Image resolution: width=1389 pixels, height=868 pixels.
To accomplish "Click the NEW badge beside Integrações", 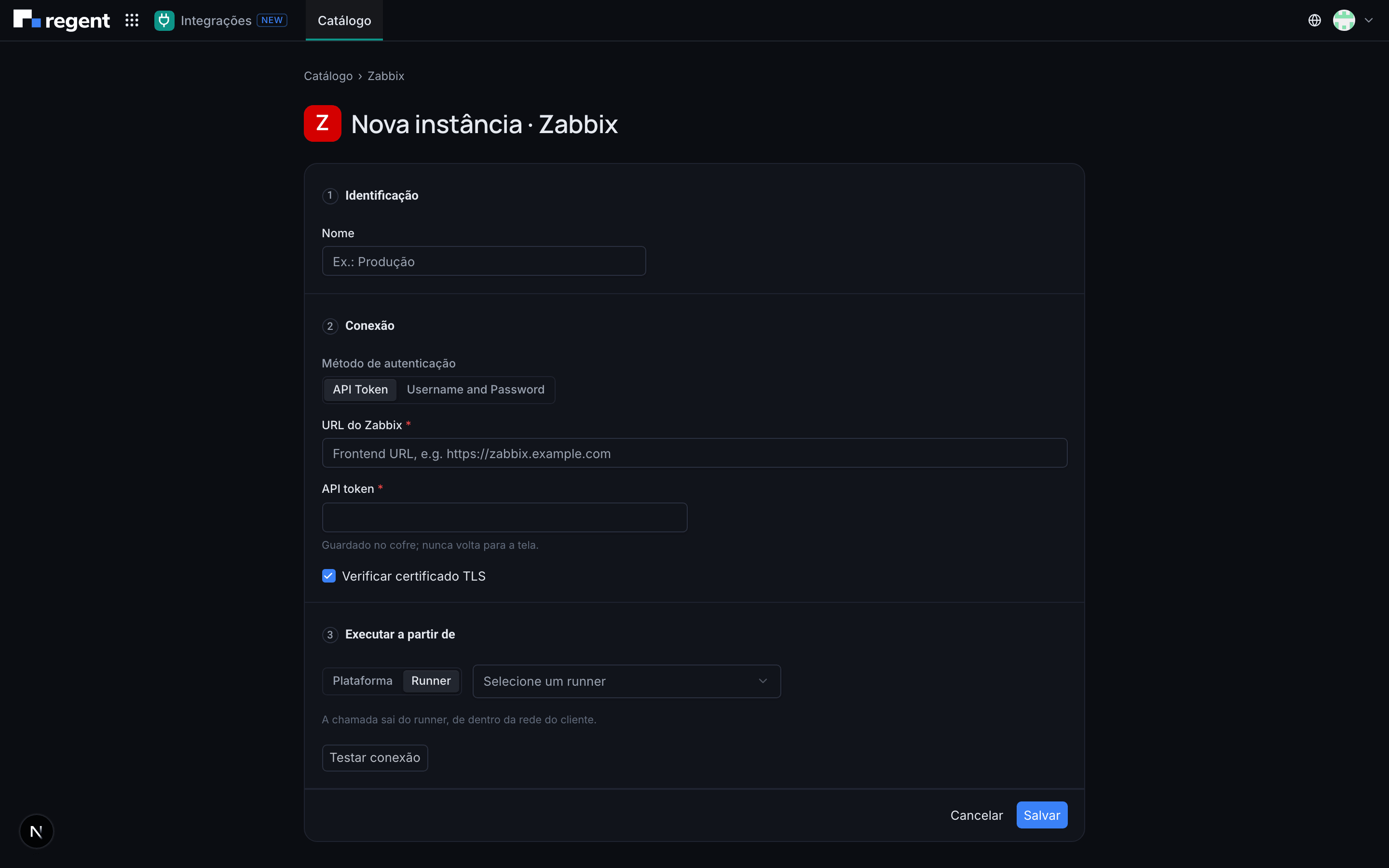I will (272, 20).
